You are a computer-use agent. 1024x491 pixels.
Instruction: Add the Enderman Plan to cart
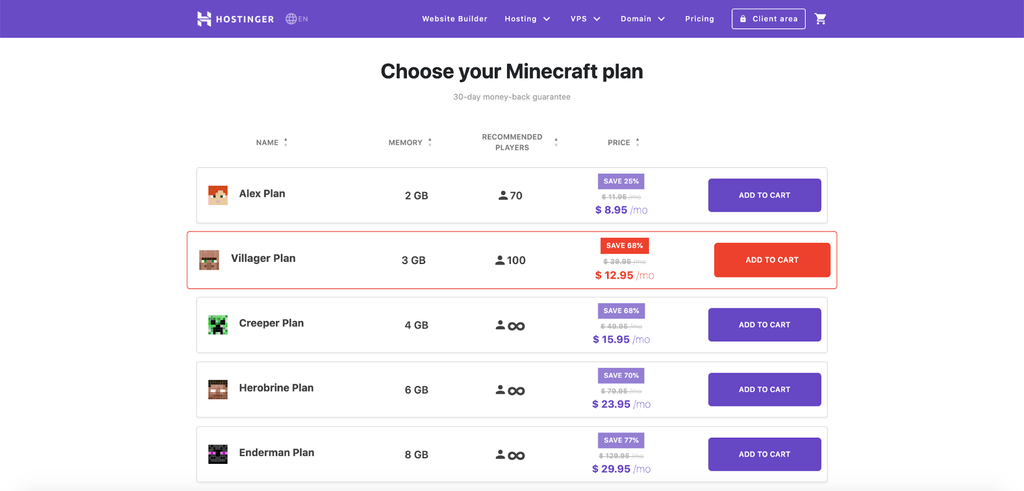pyautogui.click(x=764, y=454)
